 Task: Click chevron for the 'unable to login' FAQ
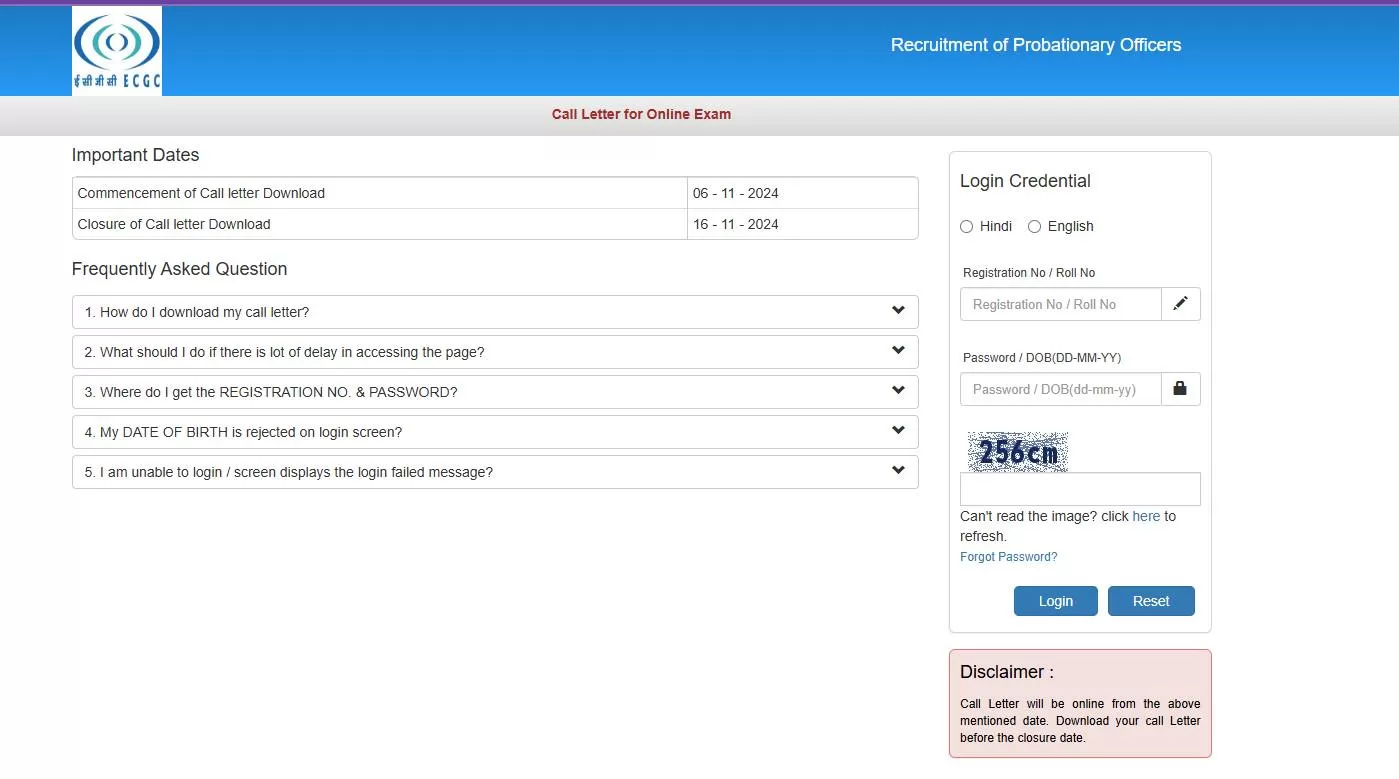click(x=898, y=471)
